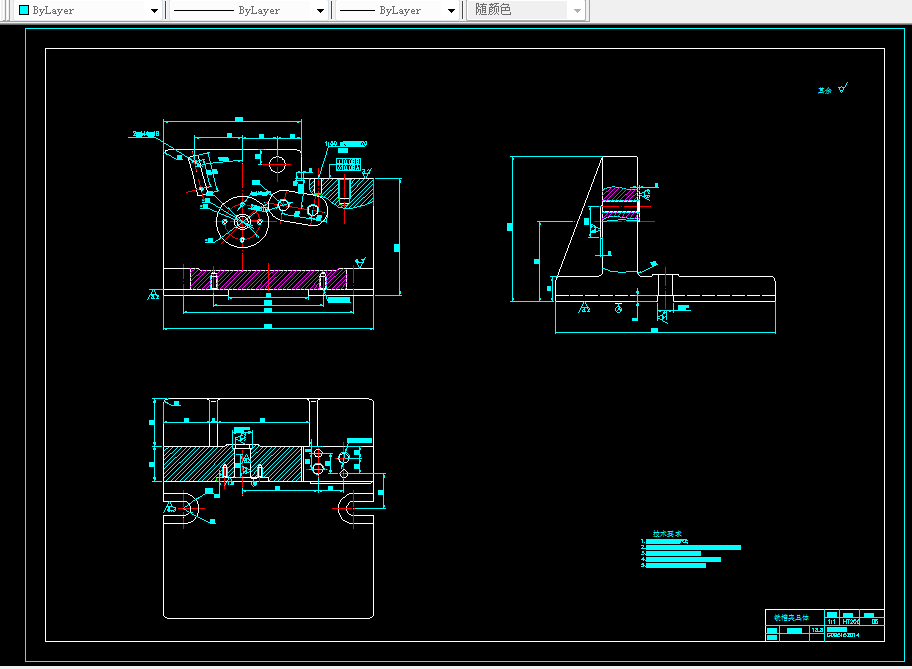Open the 随颜色 plot style dropdown
This screenshot has width=912, height=669.
pyautogui.click(x=525, y=10)
